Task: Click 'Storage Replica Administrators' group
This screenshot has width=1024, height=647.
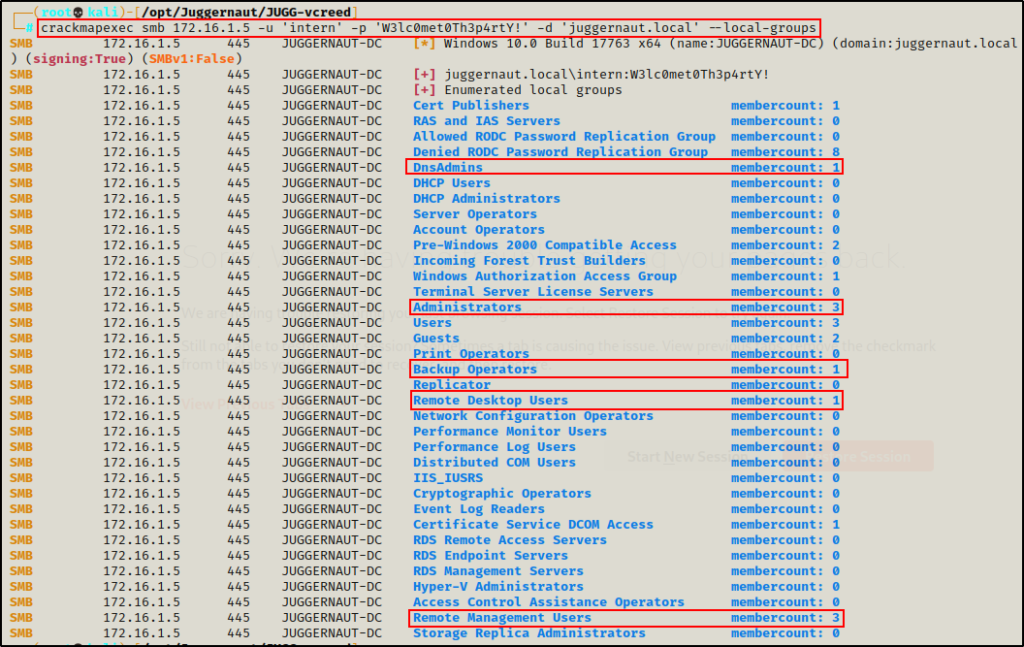Action: [x=529, y=634]
